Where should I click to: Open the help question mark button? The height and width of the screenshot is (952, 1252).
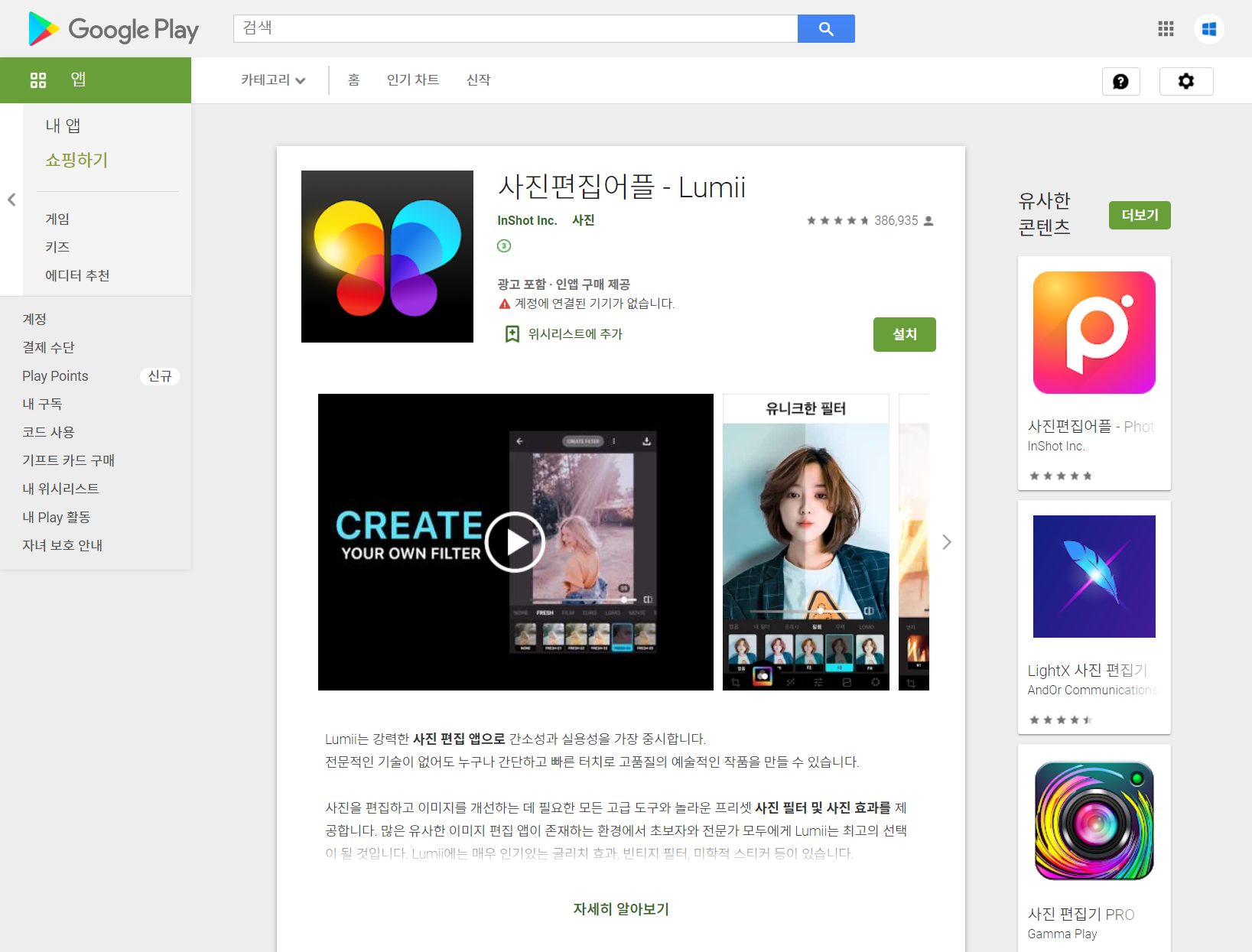coord(1120,81)
